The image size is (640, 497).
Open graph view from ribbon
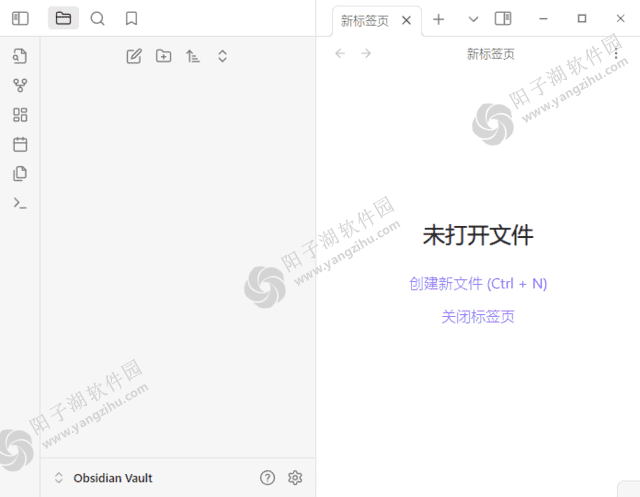(20, 85)
